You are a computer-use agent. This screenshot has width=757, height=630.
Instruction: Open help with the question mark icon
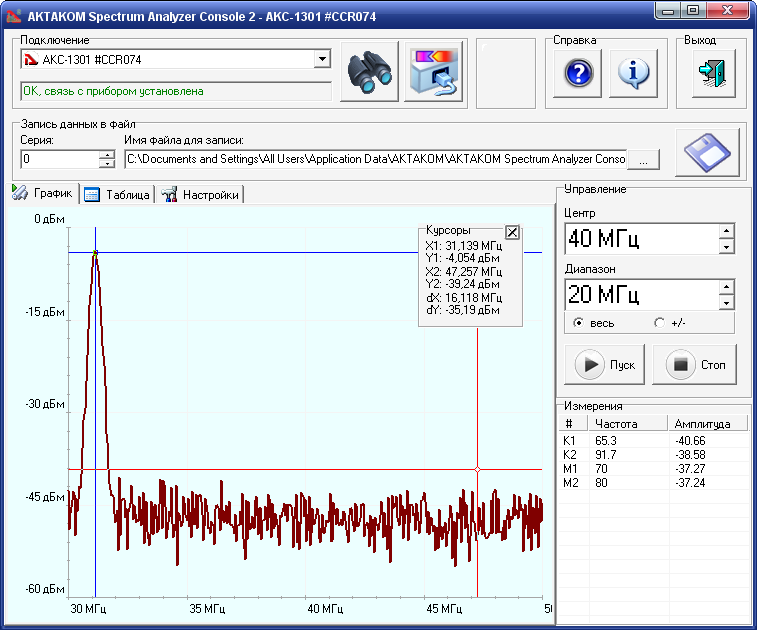(x=578, y=73)
